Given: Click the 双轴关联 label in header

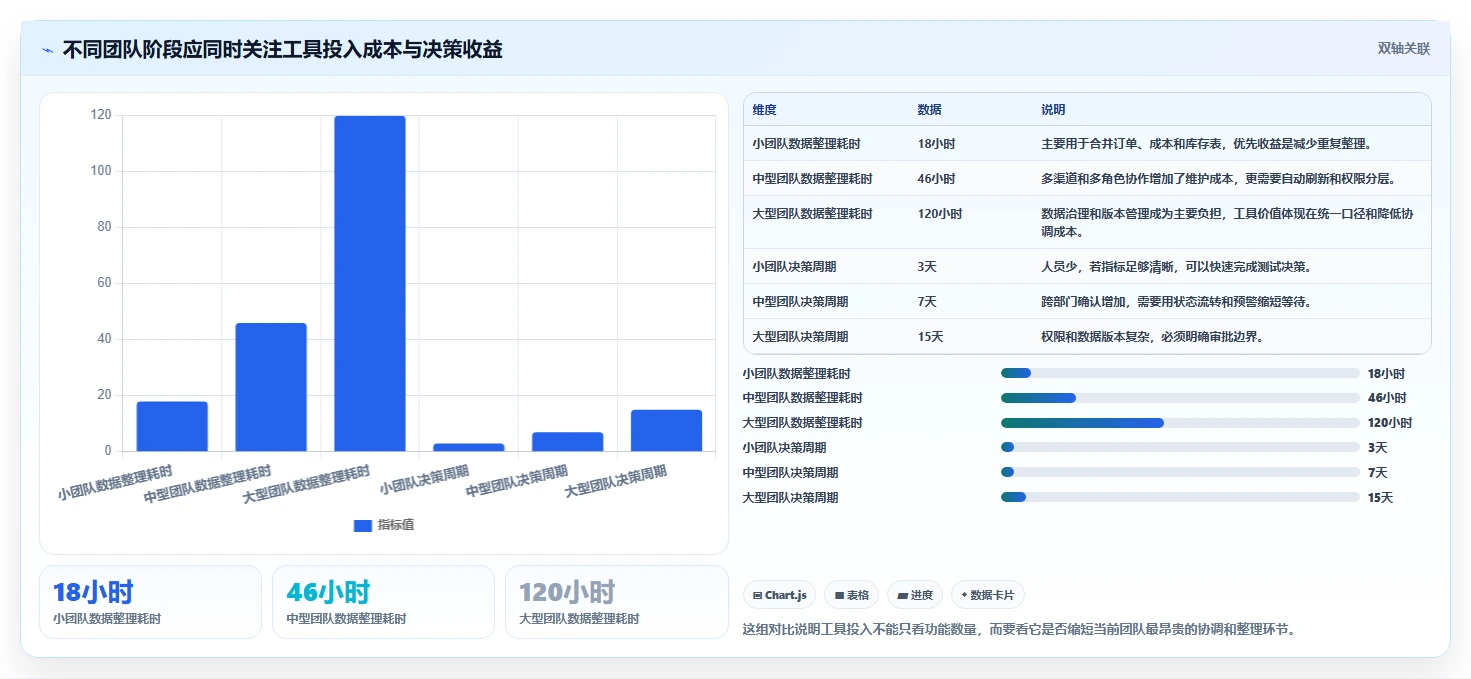Looking at the screenshot, I should click(x=1404, y=48).
